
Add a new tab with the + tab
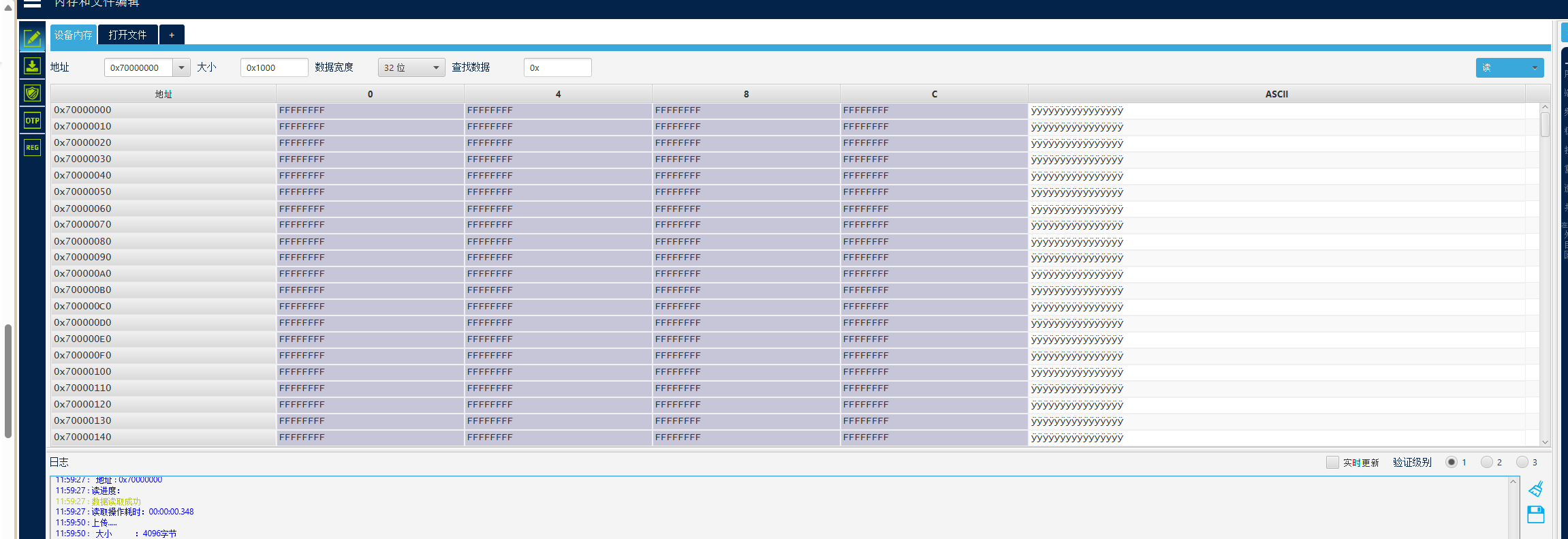172,35
